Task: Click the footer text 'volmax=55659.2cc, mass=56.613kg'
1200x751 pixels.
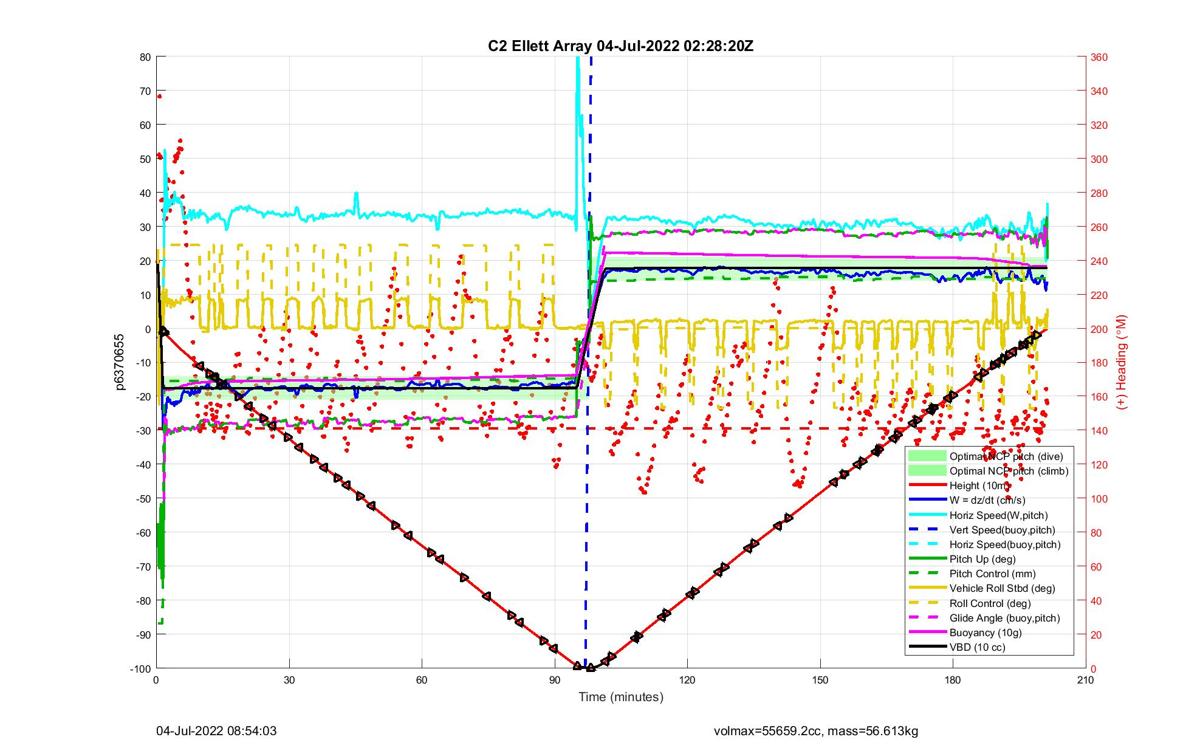Action: point(815,732)
